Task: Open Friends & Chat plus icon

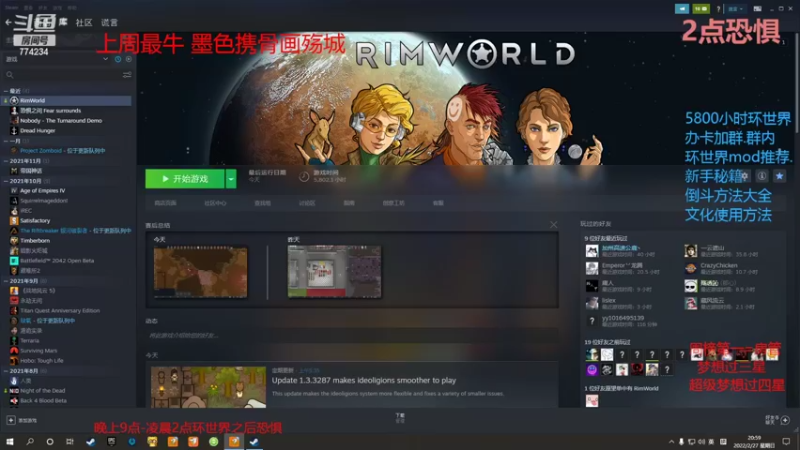Action: click(785, 420)
